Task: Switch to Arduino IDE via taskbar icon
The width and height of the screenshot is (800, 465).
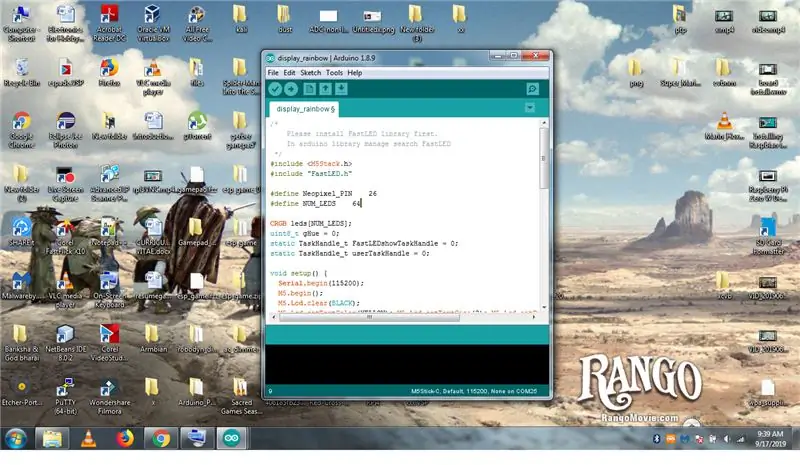Action: point(231,438)
